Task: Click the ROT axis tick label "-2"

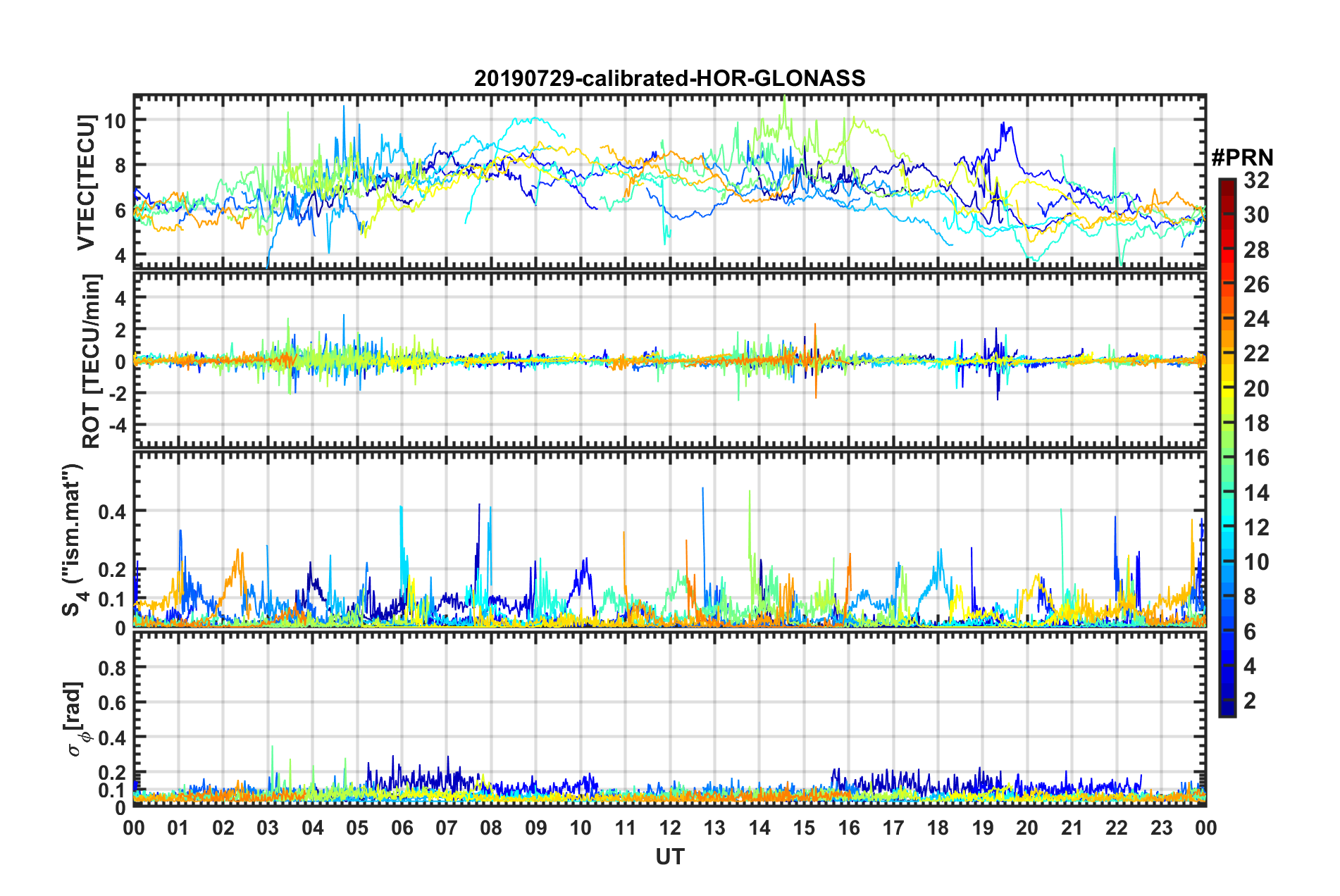Action: click(116, 394)
